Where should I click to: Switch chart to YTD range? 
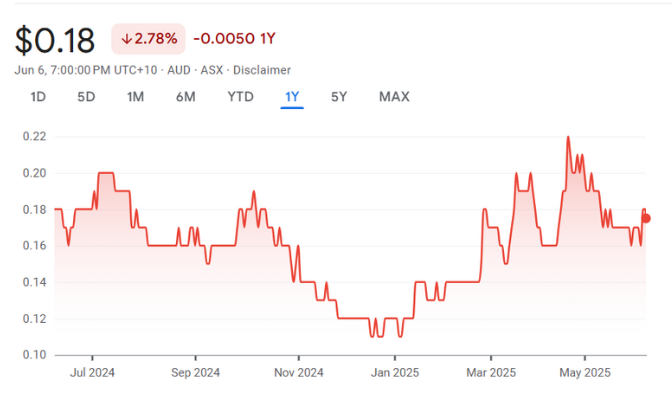click(240, 97)
